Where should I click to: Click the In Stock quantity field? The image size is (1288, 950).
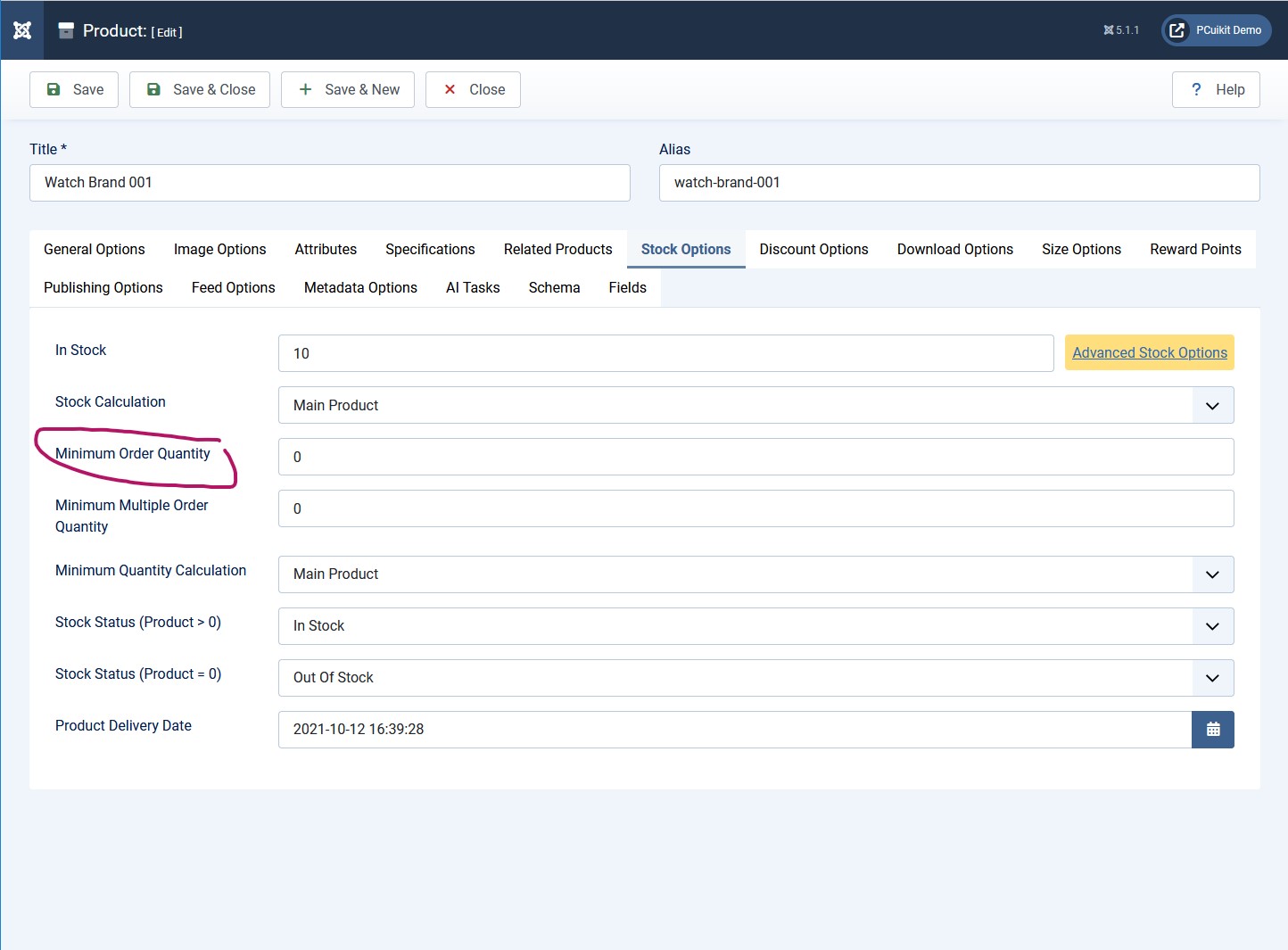[665, 353]
